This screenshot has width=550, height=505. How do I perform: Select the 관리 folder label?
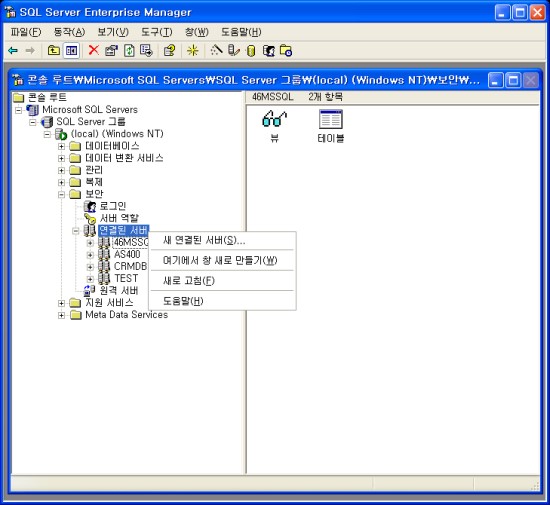(x=94, y=170)
